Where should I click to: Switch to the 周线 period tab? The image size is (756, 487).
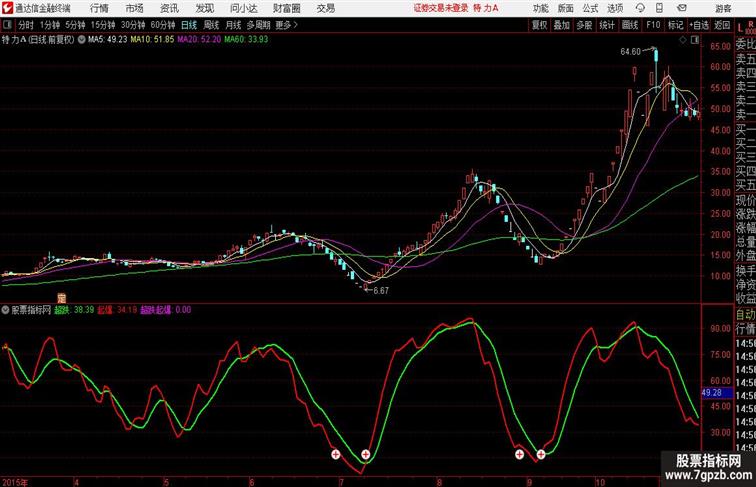click(x=211, y=25)
